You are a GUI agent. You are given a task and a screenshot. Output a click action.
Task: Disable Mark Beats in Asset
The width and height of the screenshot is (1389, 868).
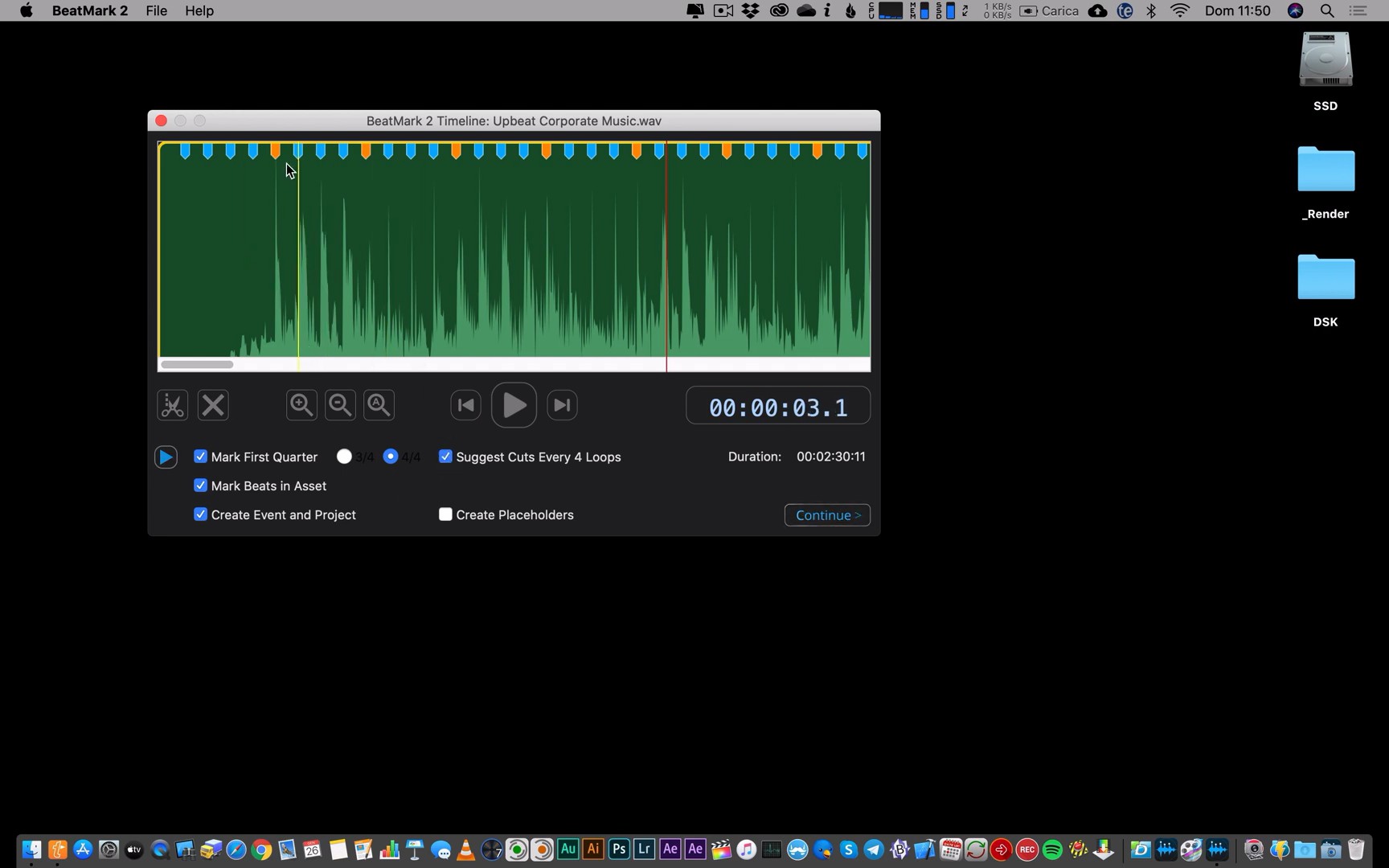[201, 485]
